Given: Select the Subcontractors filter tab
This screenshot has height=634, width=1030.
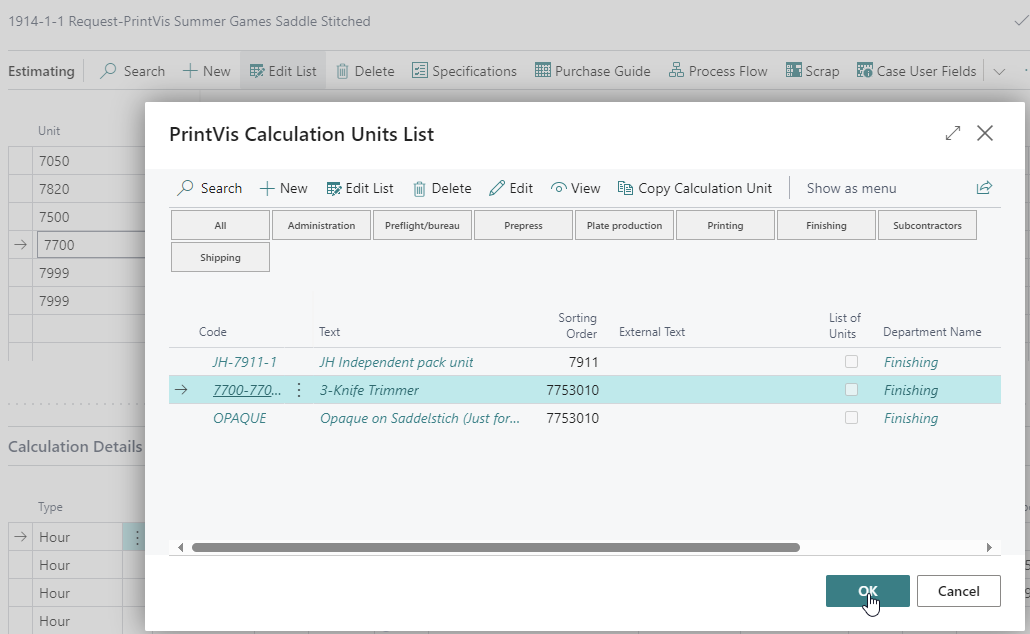Looking at the screenshot, I should click(x=927, y=225).
